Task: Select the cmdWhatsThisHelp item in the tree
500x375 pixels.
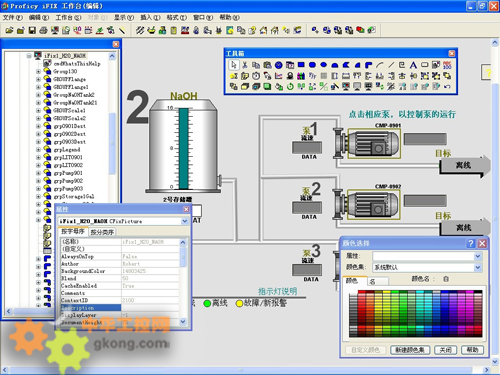Action: click(77, 63)
